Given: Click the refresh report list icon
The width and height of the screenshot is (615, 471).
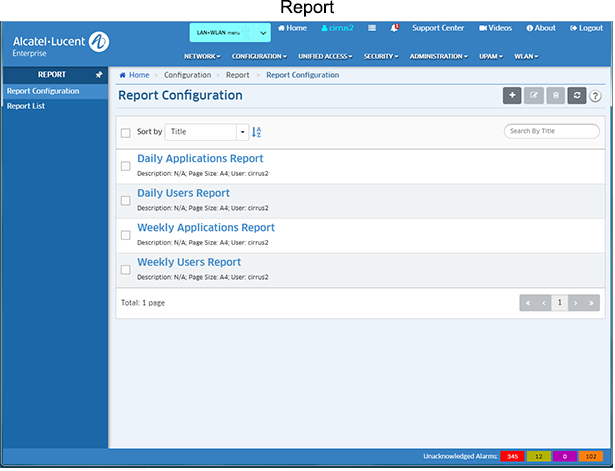Looking at the screenshot, I should click(576, 96).
